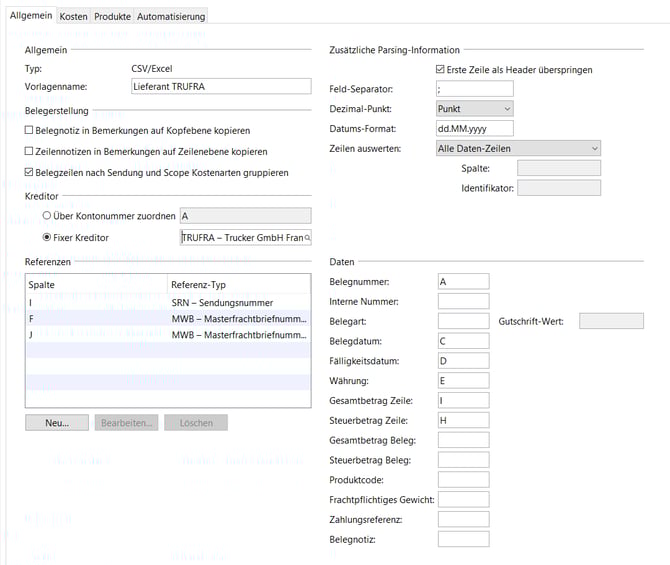This screenshot has height=565, width=670.
Task: Switch to the Kosten tab
Action: click(73, 17)
